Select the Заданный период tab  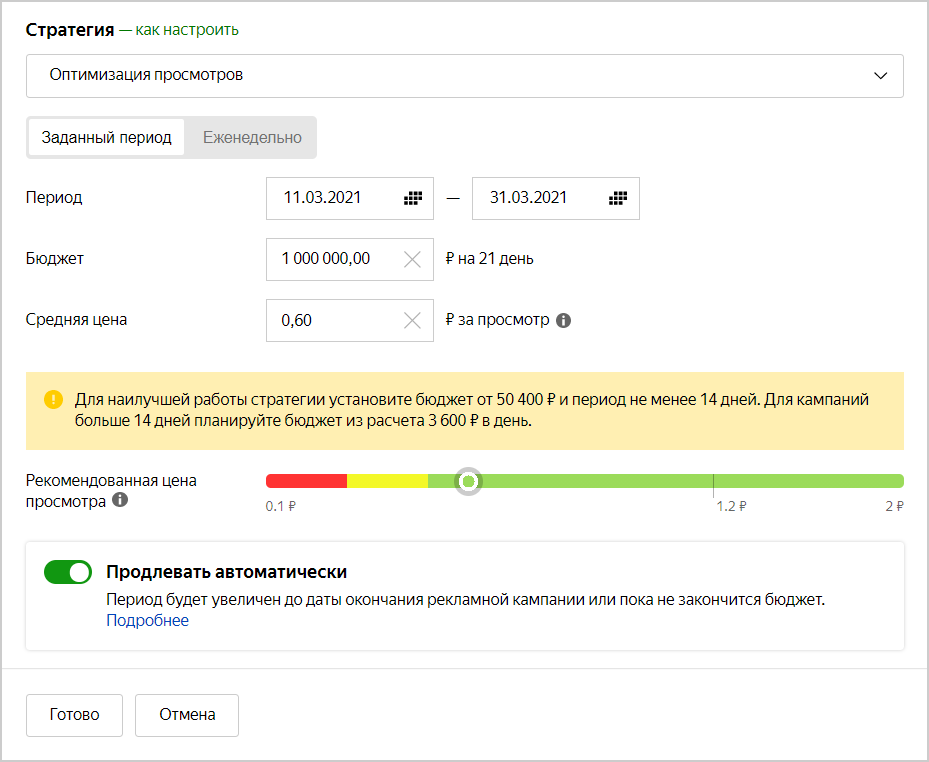107,138
